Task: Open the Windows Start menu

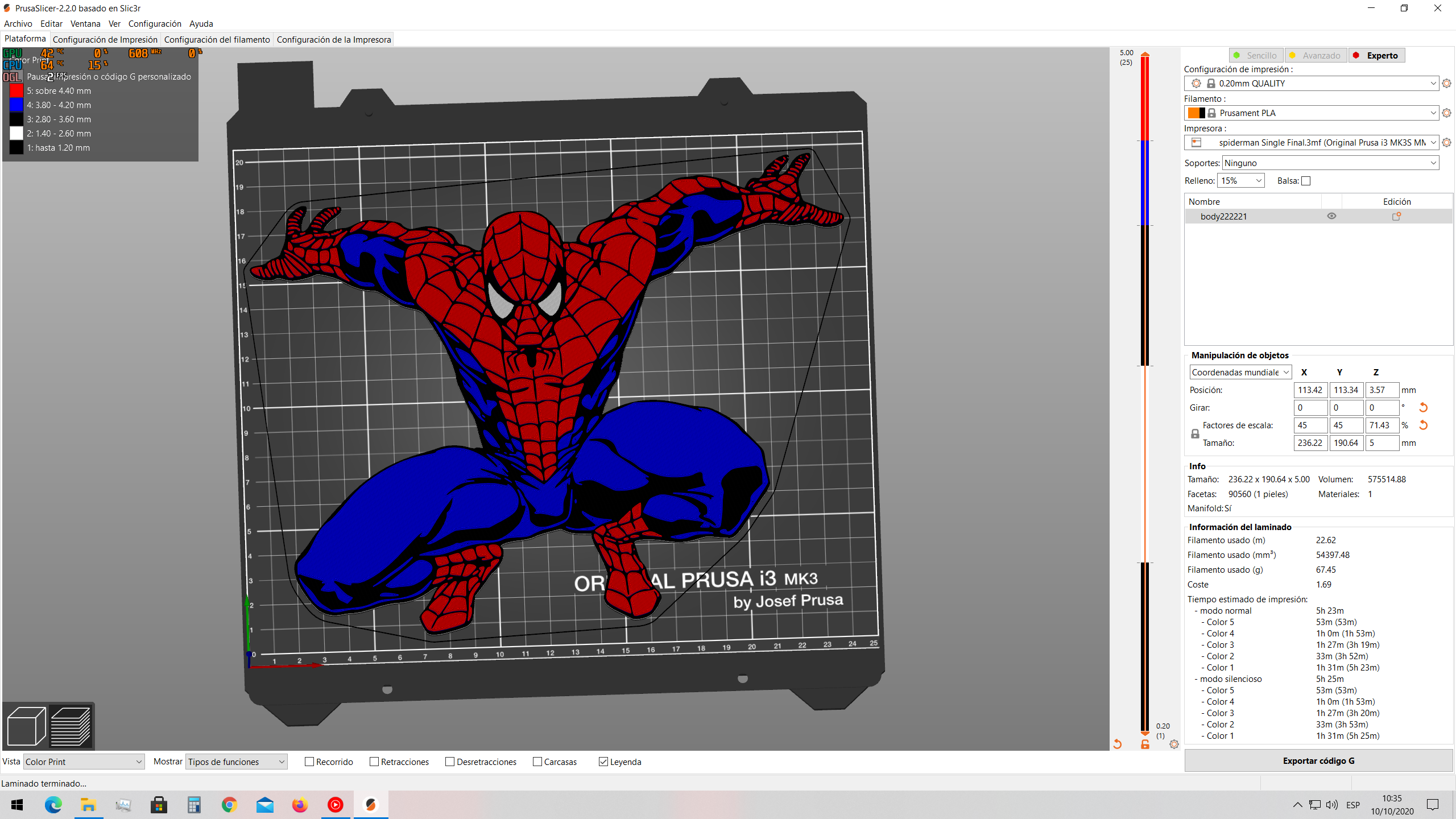Action: pyautogui.click(x=17, y=805)
